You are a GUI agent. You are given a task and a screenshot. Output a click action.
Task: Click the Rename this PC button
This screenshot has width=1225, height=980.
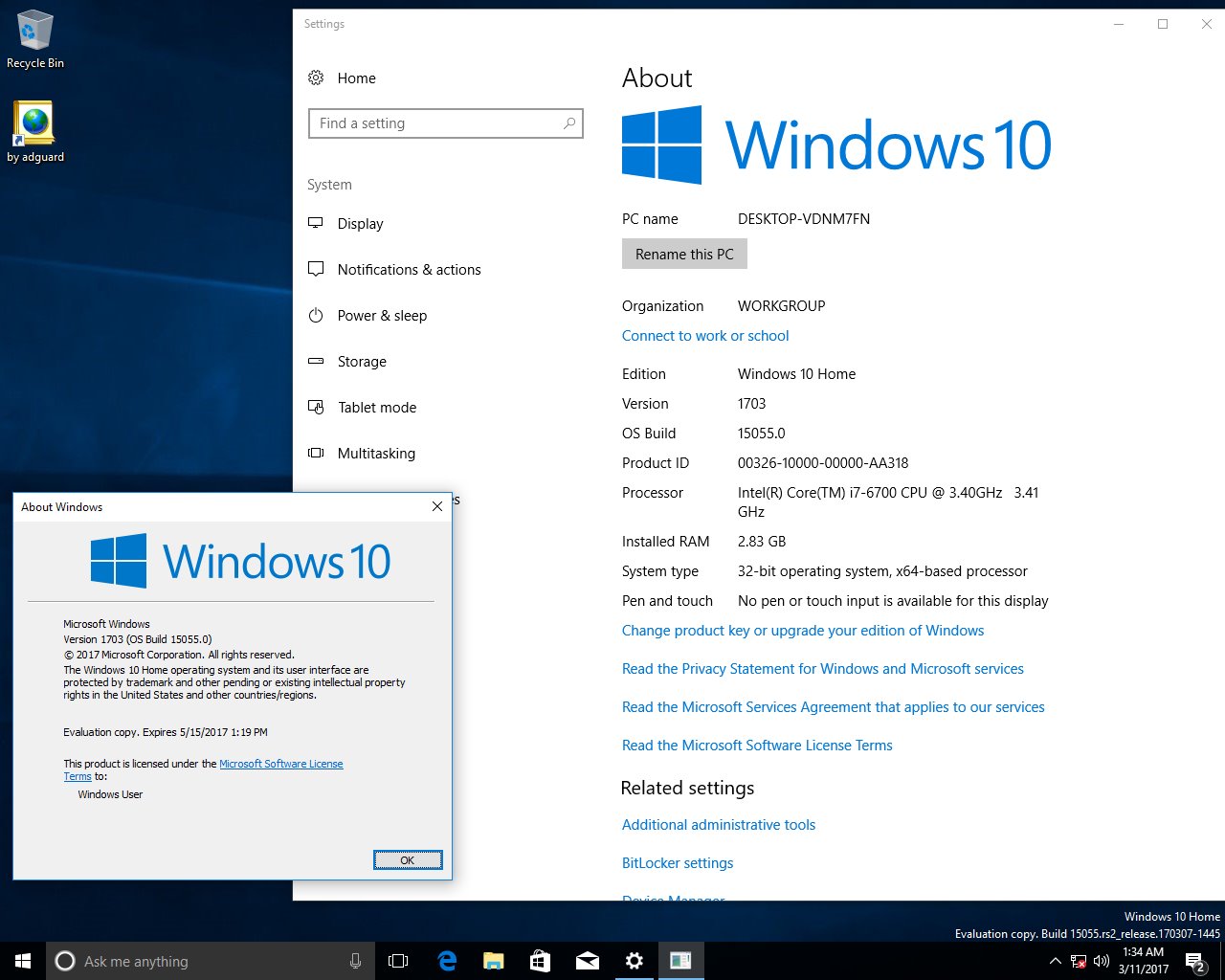tap(684, 255)
